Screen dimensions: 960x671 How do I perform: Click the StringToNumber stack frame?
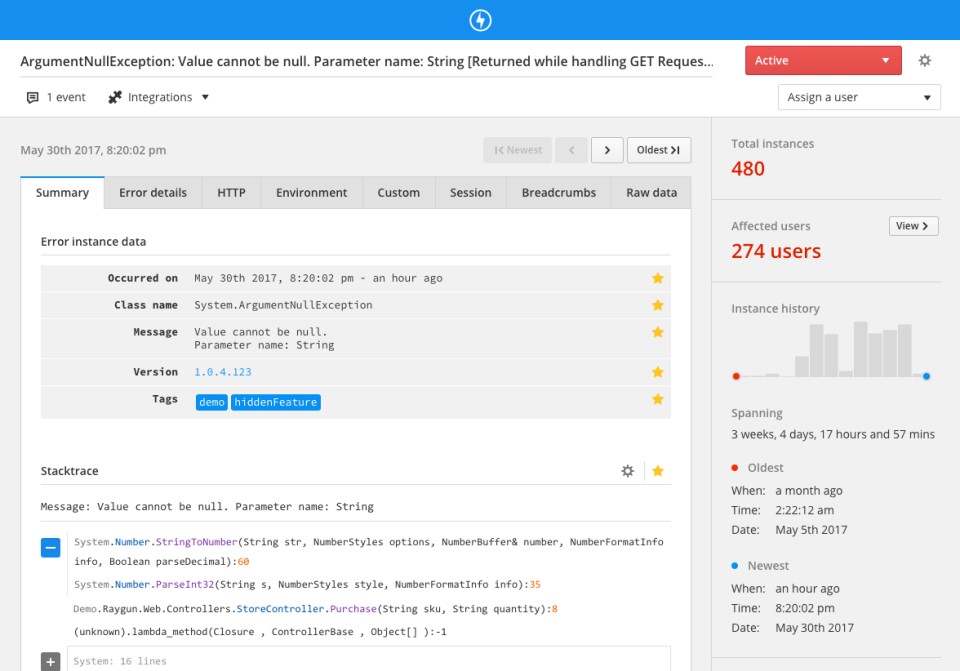pyautogui.click(x=369, y=552)
